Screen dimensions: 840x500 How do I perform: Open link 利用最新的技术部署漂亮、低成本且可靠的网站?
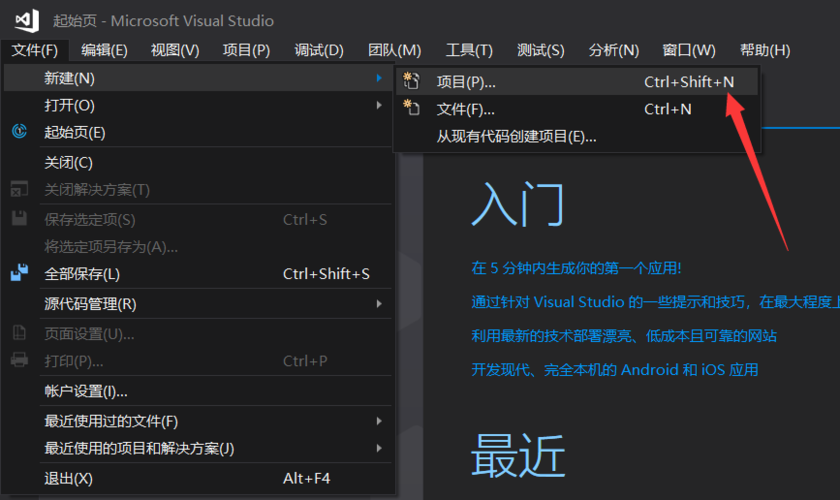(624, 336)
